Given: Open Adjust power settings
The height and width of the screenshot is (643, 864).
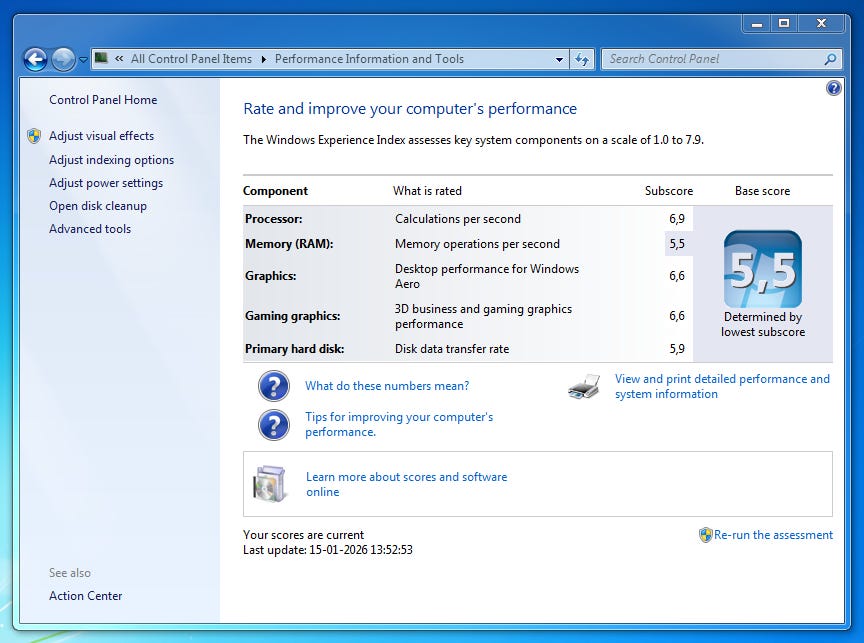Looking at the screenshot, I should (x=106, y=183).
